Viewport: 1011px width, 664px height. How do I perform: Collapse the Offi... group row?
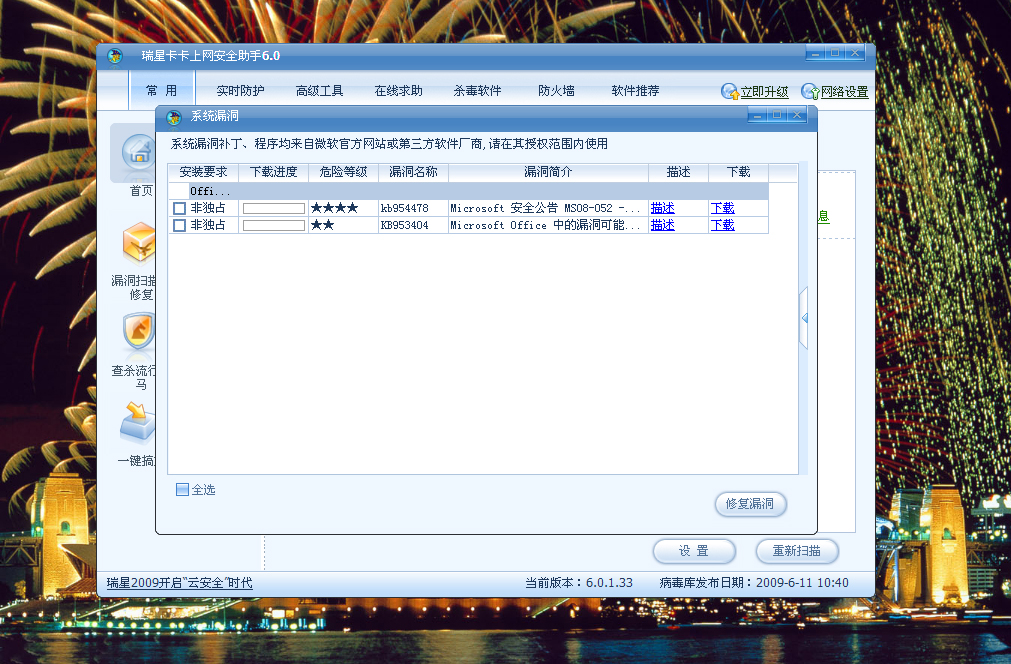(468, 191)
